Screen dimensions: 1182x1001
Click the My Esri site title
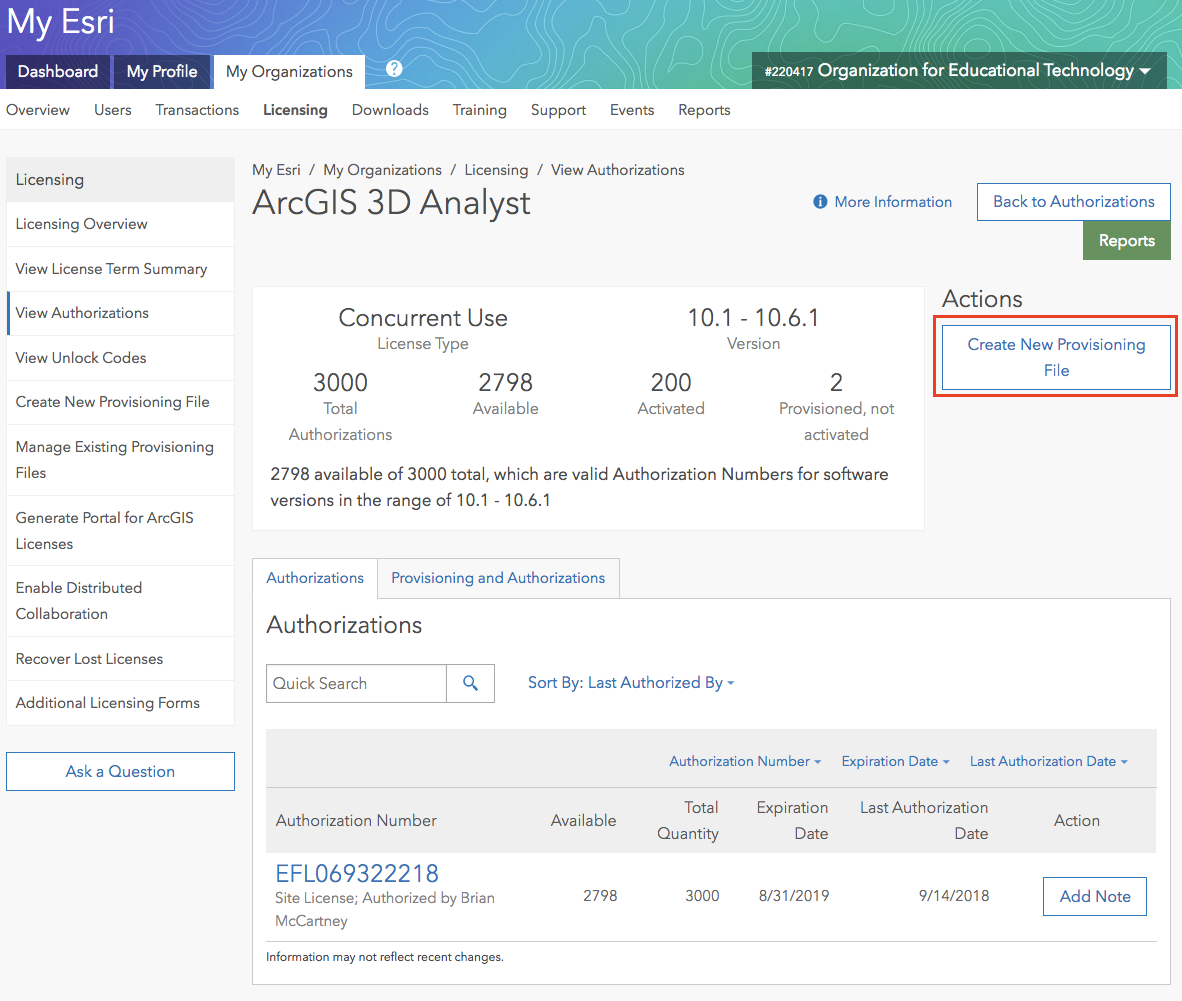pyautogui.click(x=60, y=22)
